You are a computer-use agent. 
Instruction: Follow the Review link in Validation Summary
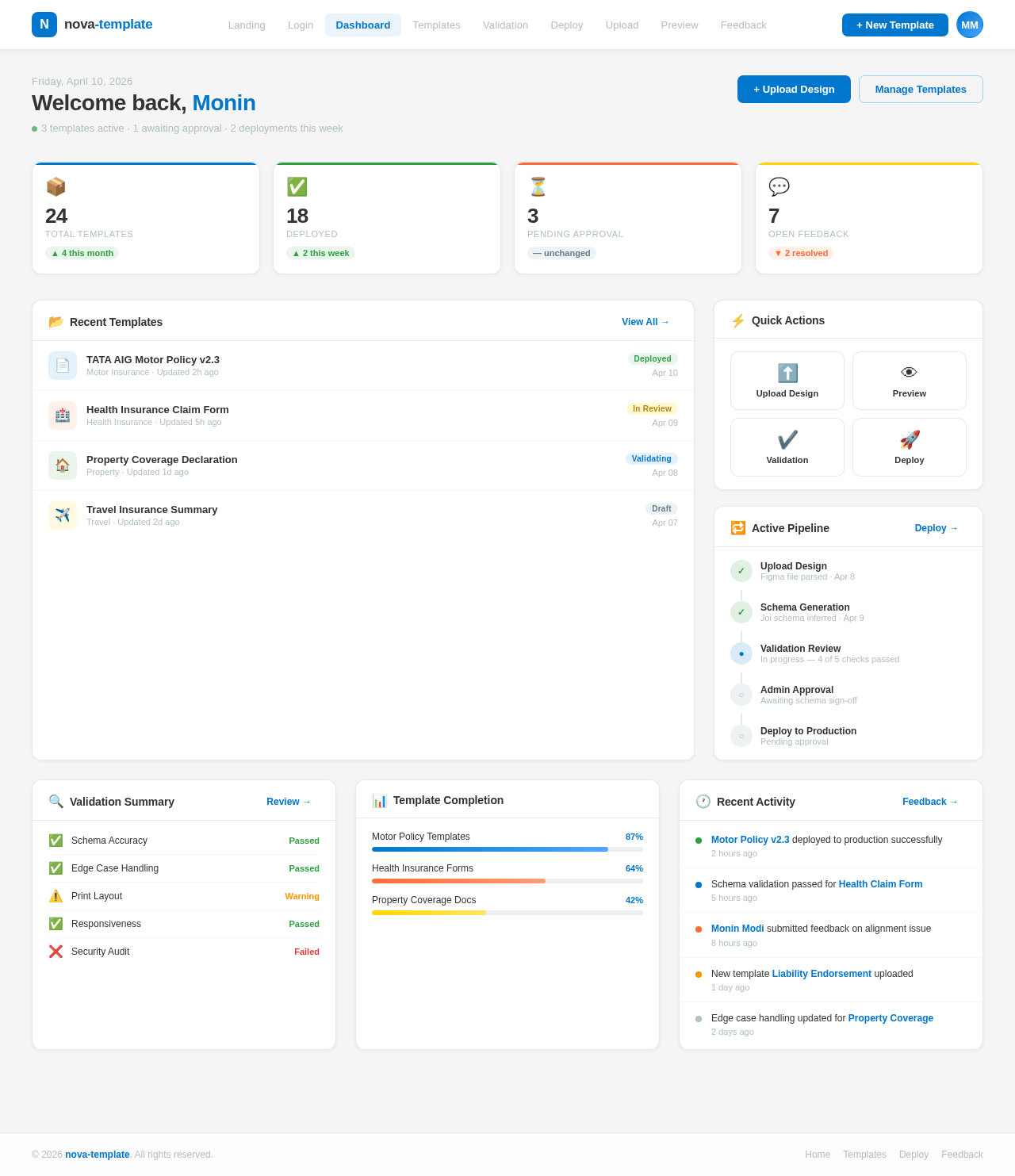click(x=289, y=802)
